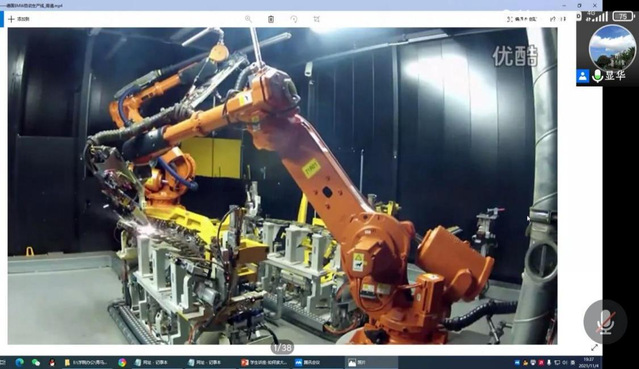Open Microsoft Edge from the taskbar

(19, 362)
